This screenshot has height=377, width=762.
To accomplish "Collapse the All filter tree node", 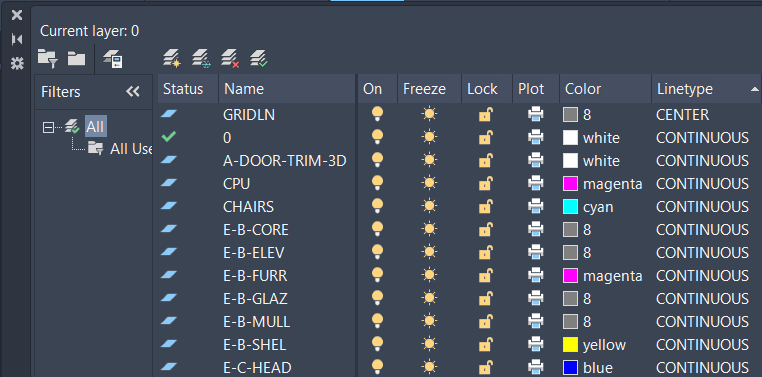I will coord(48,127).
